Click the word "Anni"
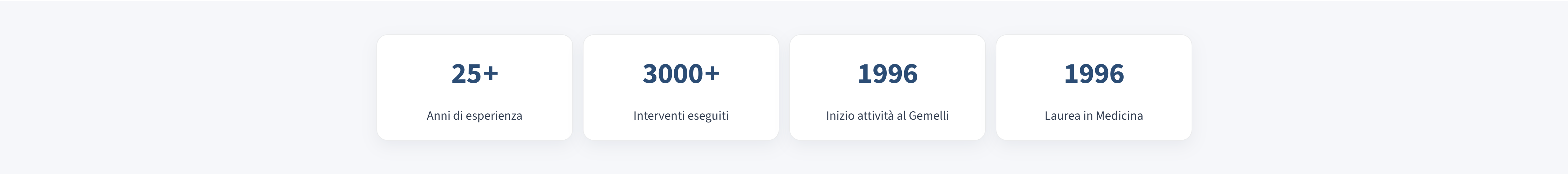Image resolution: width=1568 pixels, height=175 pixels. [x=438, y=115]
